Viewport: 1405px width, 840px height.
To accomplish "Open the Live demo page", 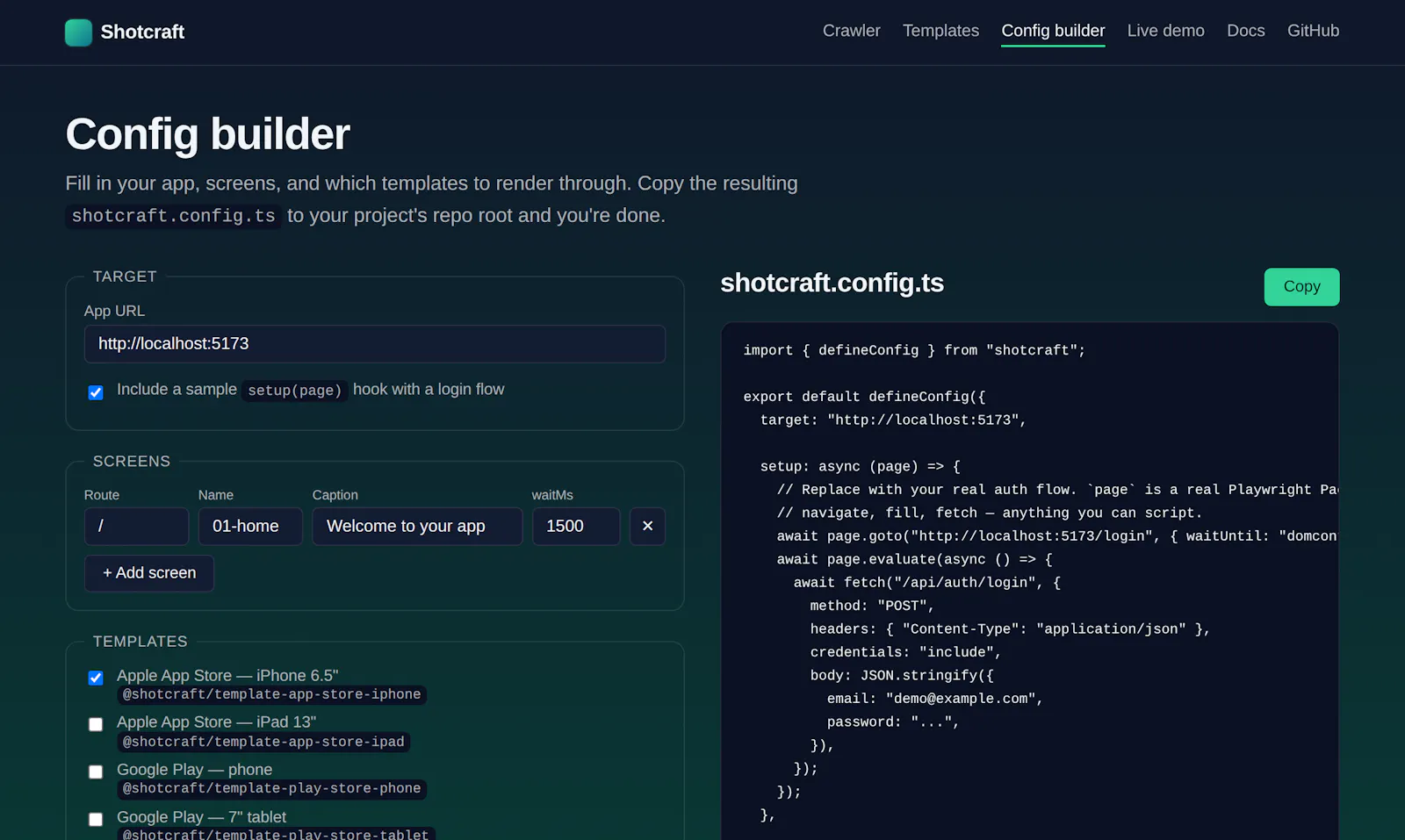I will coord(1165,31).
